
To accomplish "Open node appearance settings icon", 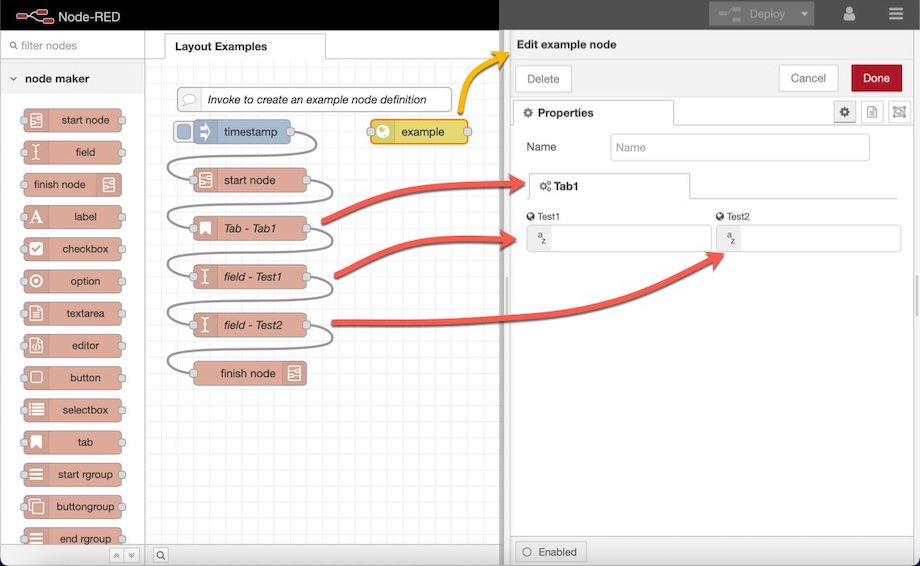I will 899,112.
